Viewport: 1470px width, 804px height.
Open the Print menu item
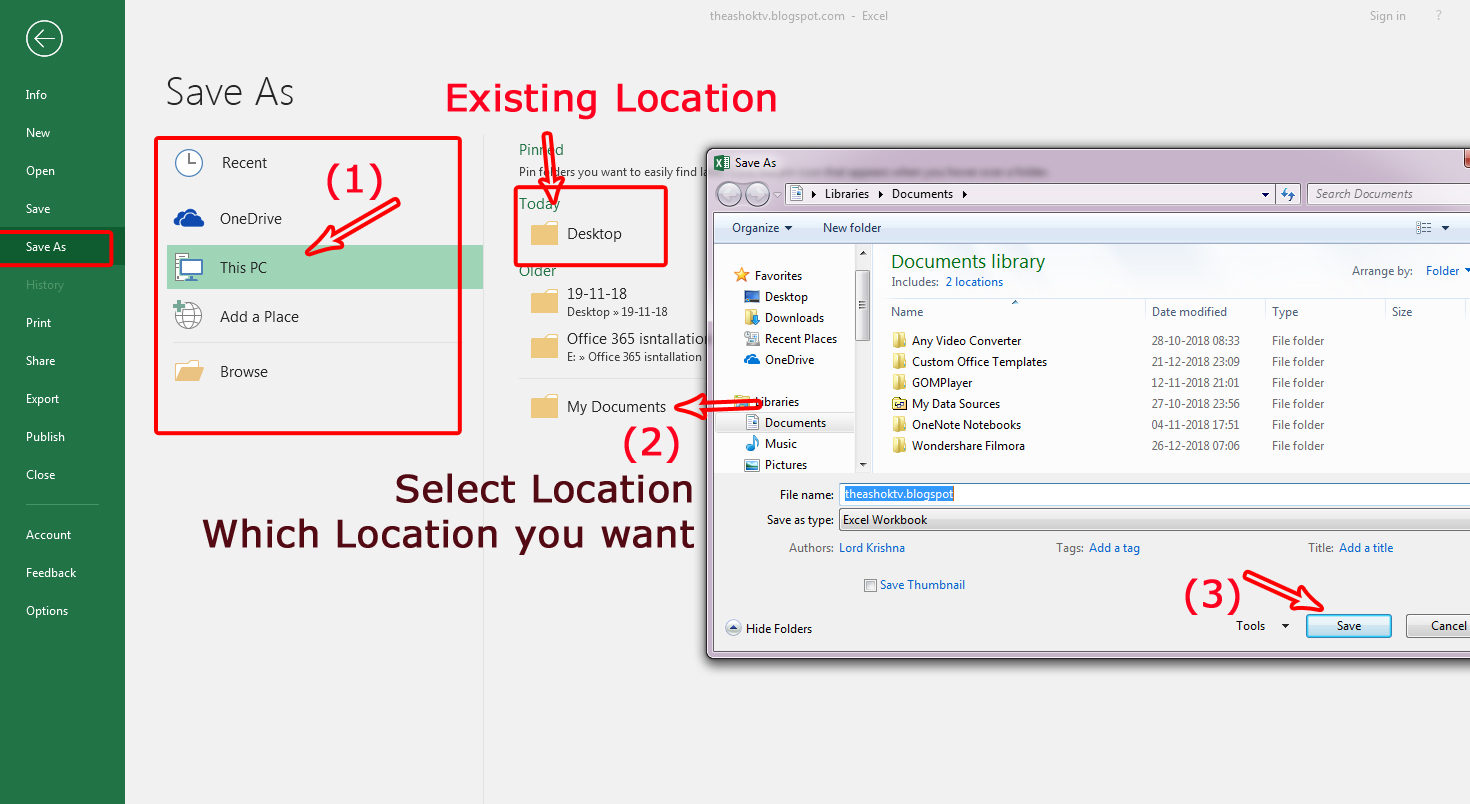point(39,323)
